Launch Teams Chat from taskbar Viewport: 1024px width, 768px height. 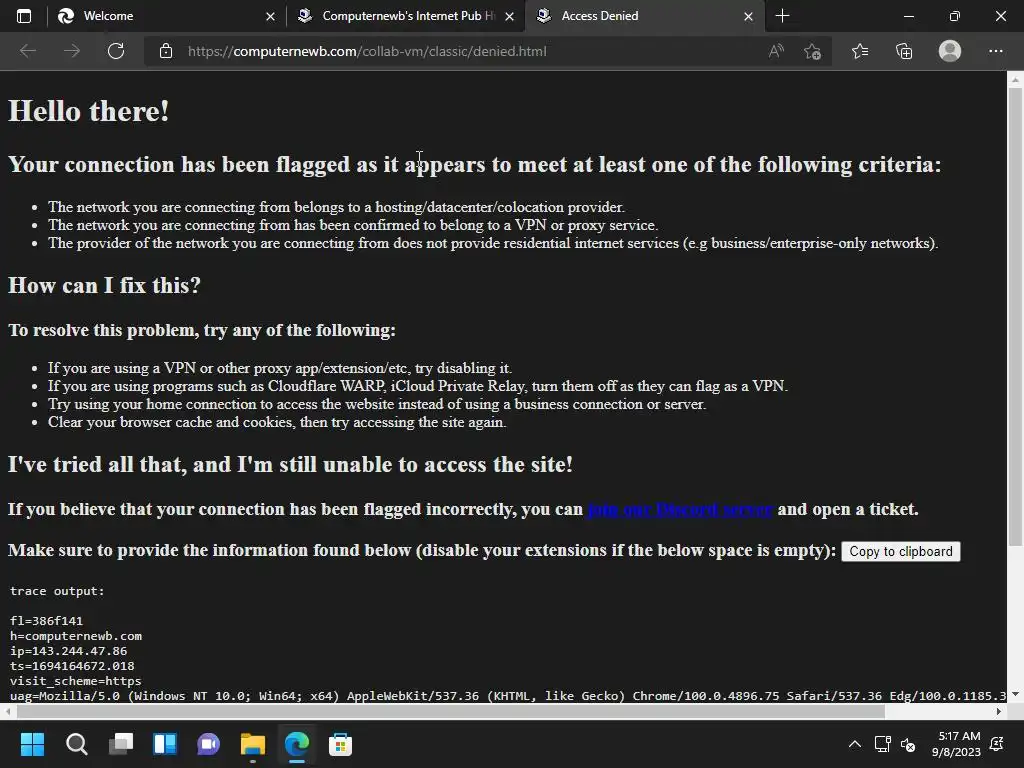point(208,744)
